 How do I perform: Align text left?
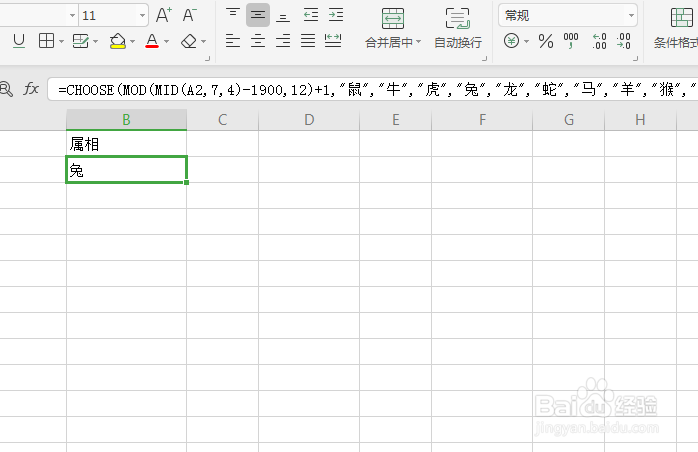[233, 41]
